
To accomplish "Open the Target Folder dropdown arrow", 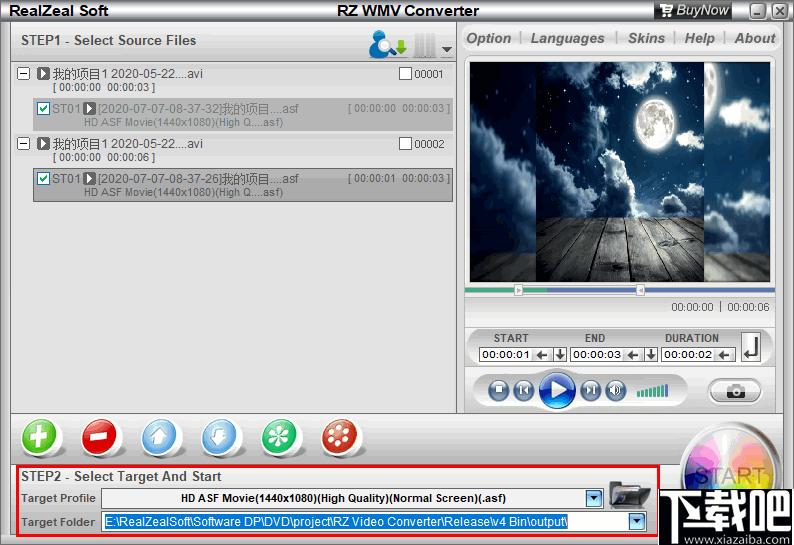I will [x=637, y=521].
